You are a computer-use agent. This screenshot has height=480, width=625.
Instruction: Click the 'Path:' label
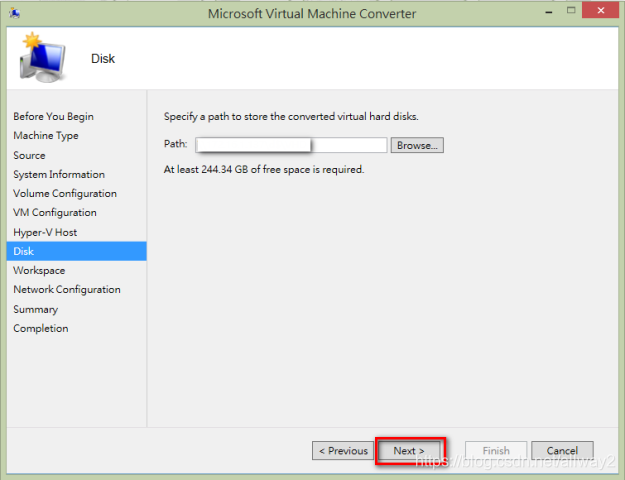pyautogui.click(x=175, y=144)
